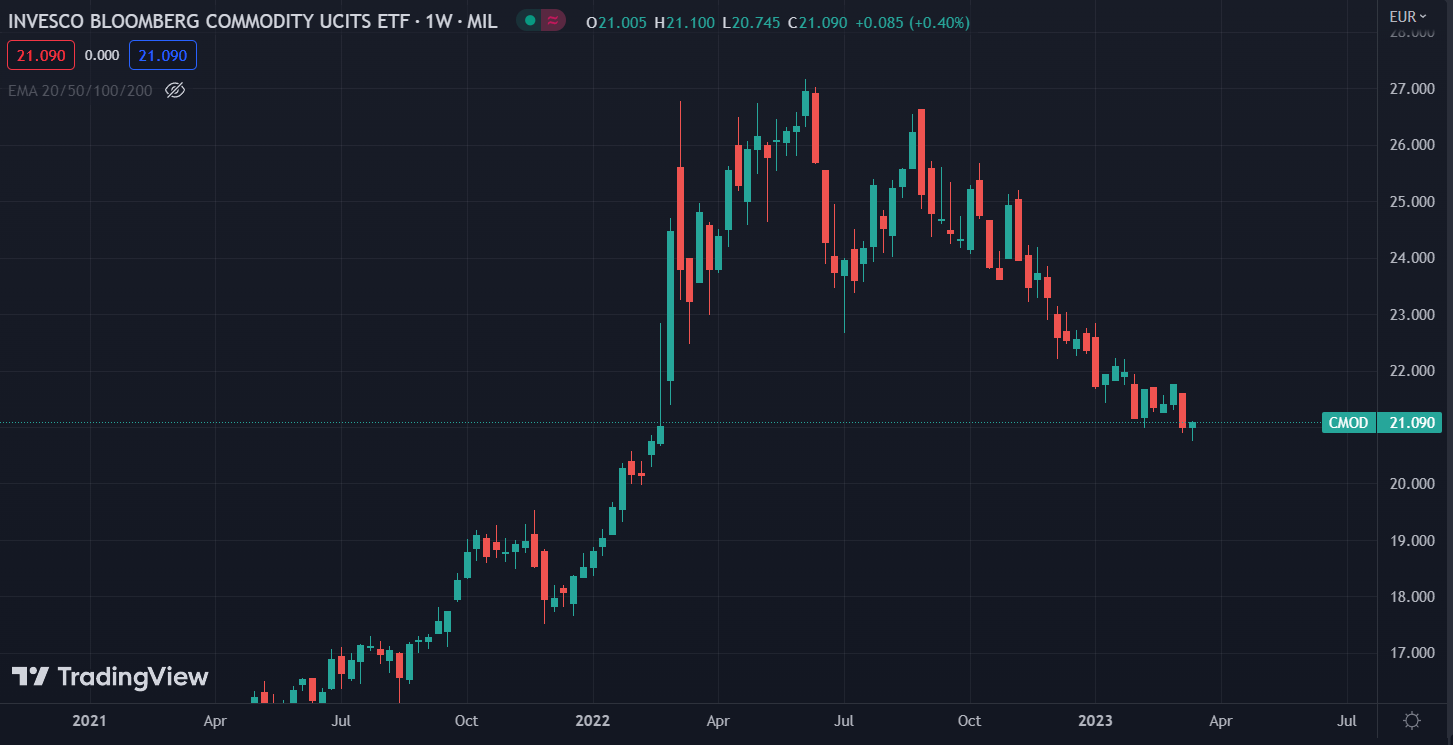The width and height of the screenshot is (1453, 745).
Task: Click the open value O21.005
Action: (x=617, y=22)
